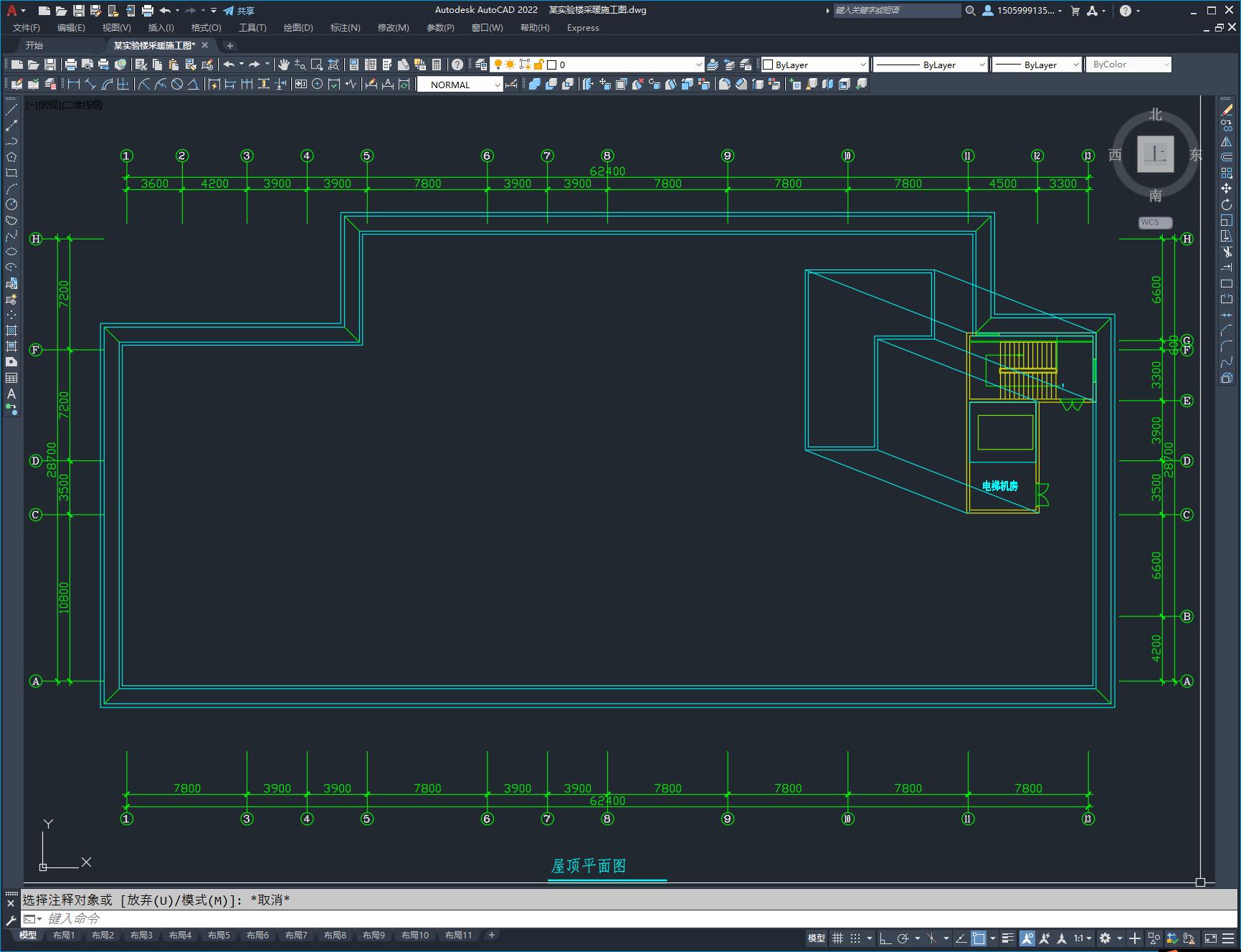Toggle lineweight display in status bar
This screenshot has height=952, width=1241.
click(1008, 938)
